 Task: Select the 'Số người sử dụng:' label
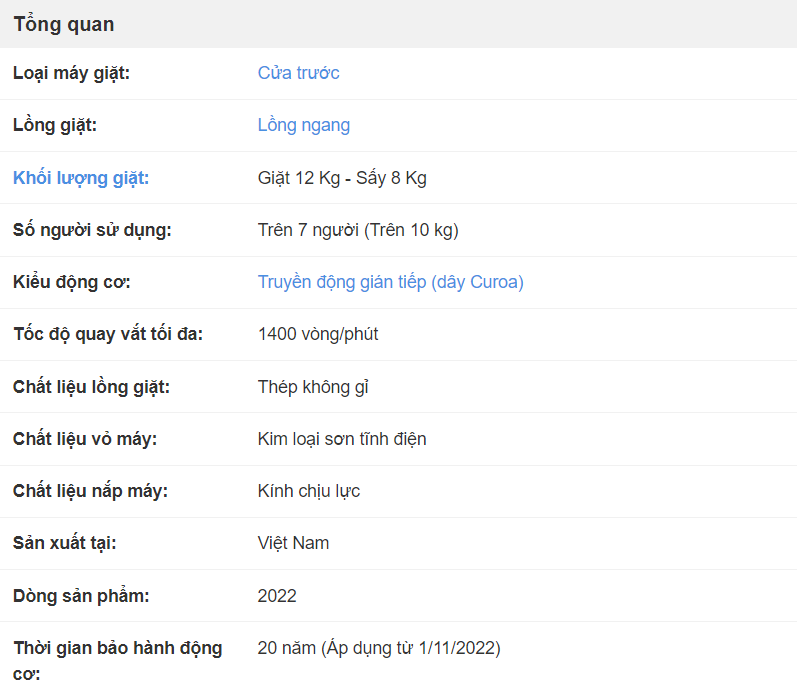point(92,230)
